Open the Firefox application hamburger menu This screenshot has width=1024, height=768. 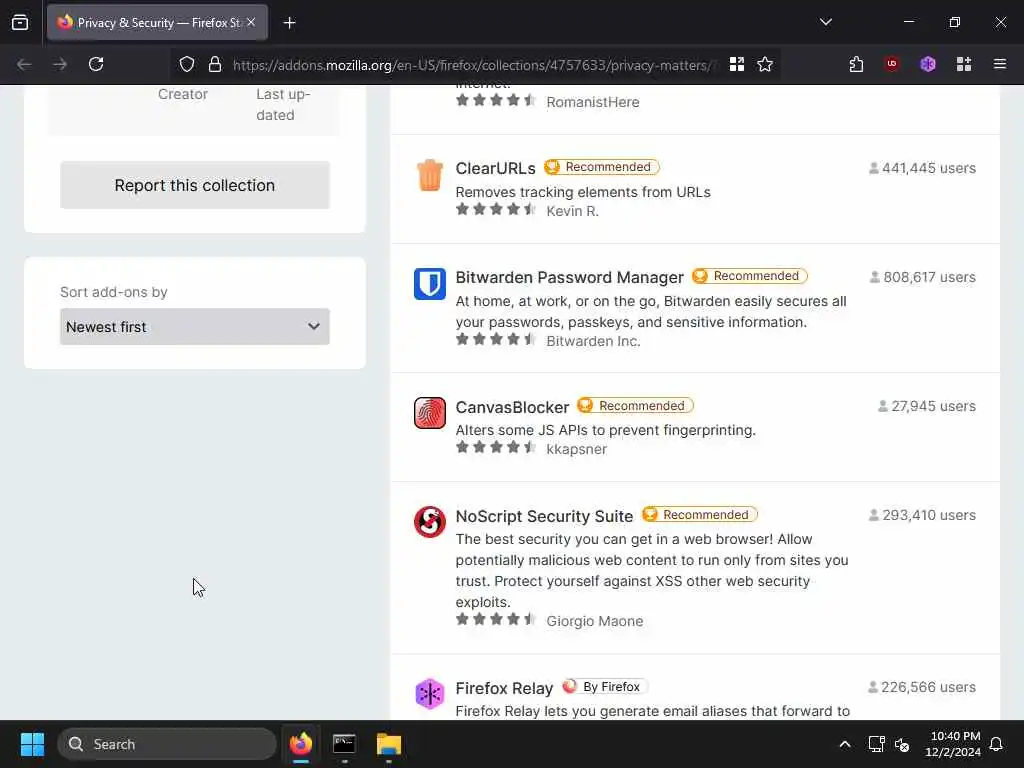(1000, 64)
